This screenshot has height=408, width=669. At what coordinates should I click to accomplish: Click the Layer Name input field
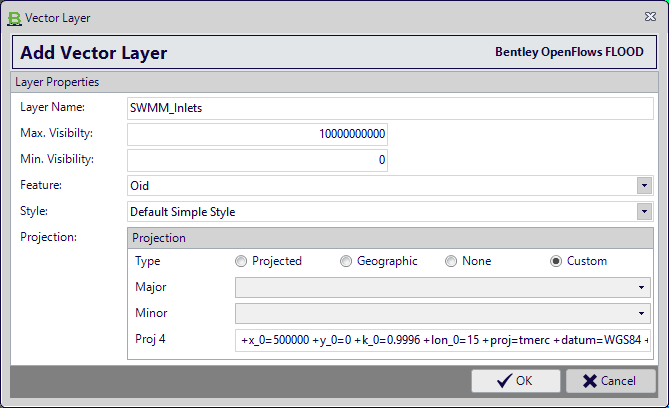(390, 108)
